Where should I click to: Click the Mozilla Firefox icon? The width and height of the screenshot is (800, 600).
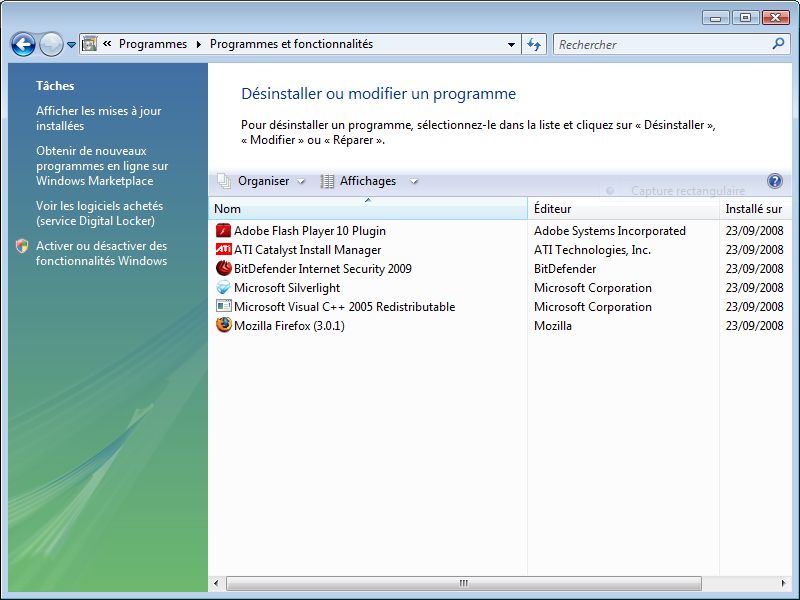223,325
